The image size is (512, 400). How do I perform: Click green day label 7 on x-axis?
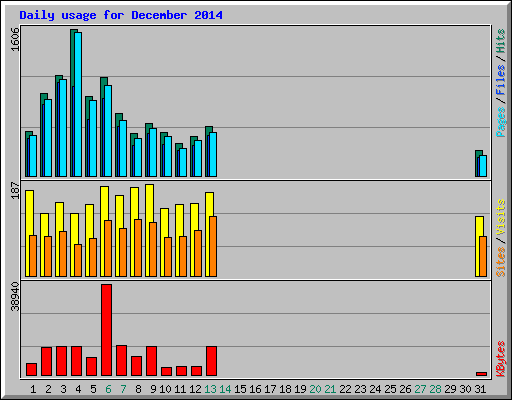coord(123,389)
